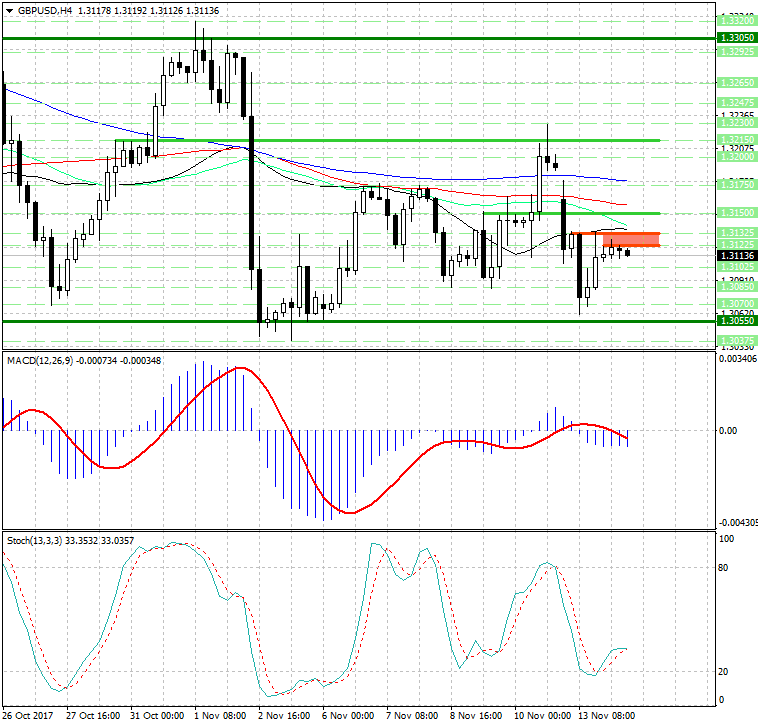Screen dimensions: 758x727
Task: Click the 1.31750 price level label
Action: click(x=736, y=185)
